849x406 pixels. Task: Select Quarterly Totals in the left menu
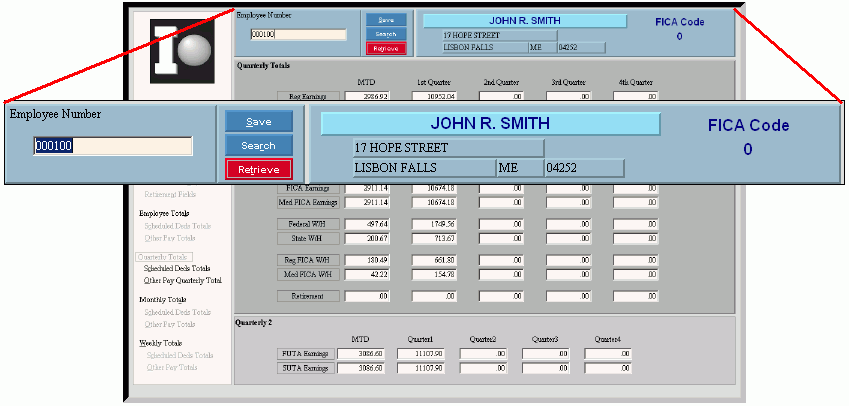click(x=162, y=257)
